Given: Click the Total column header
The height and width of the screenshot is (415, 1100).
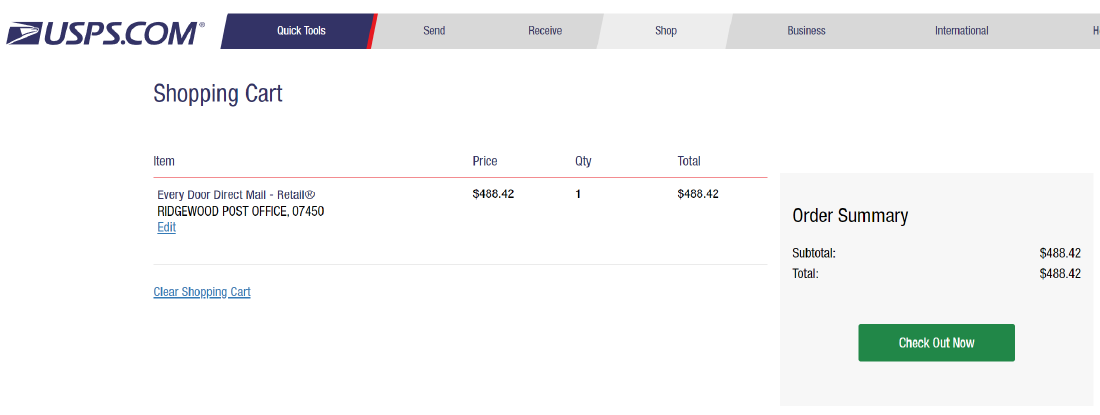Looking at the screenshot, I should (x=689, y=161).
